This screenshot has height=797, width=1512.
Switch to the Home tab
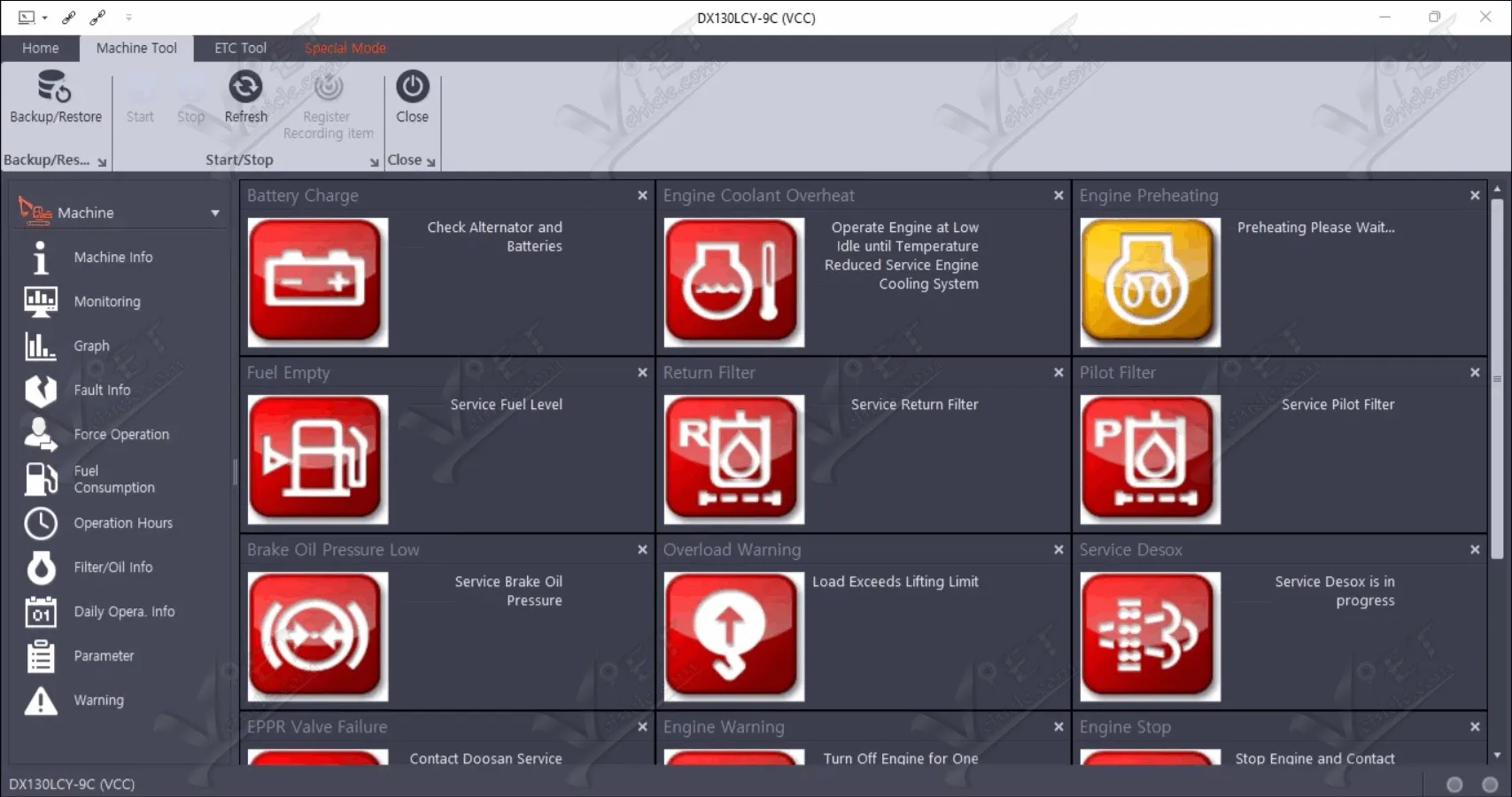[x=41, y=48]
